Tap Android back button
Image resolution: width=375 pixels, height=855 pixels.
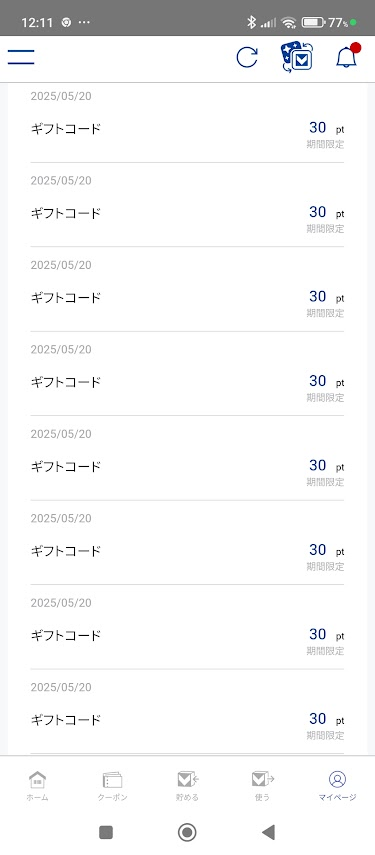pos(268,832)
